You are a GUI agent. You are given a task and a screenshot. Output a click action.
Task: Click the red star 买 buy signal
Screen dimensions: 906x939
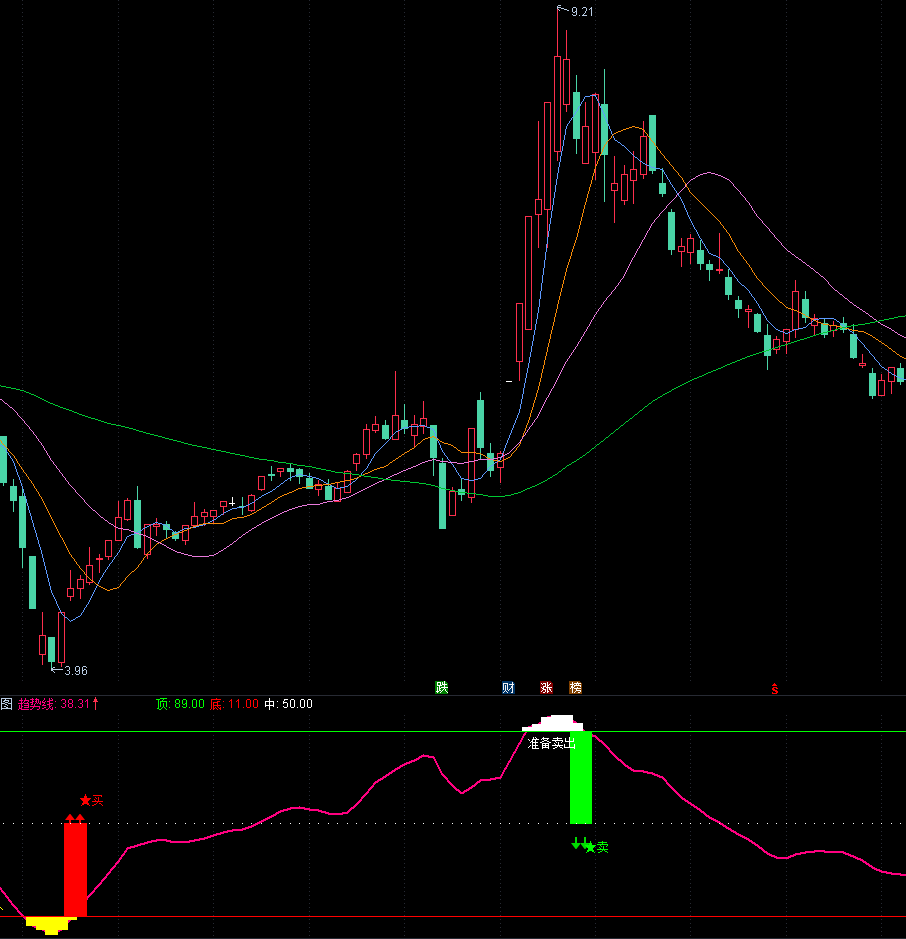point(91,800)
